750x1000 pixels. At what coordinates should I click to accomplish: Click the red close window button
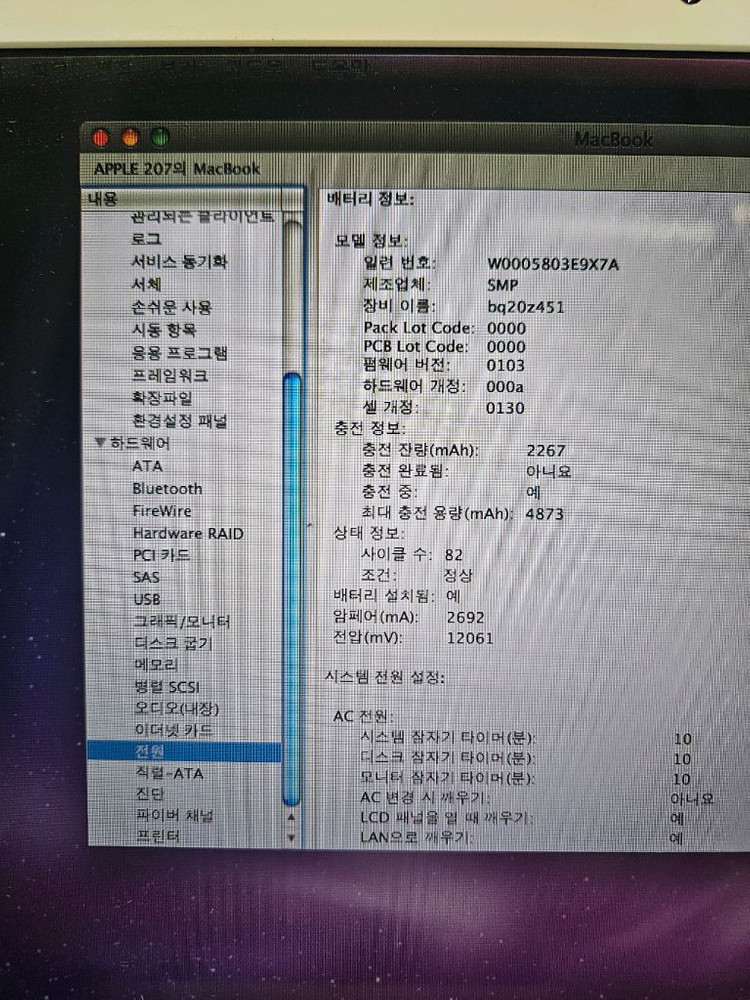point(101,138)
